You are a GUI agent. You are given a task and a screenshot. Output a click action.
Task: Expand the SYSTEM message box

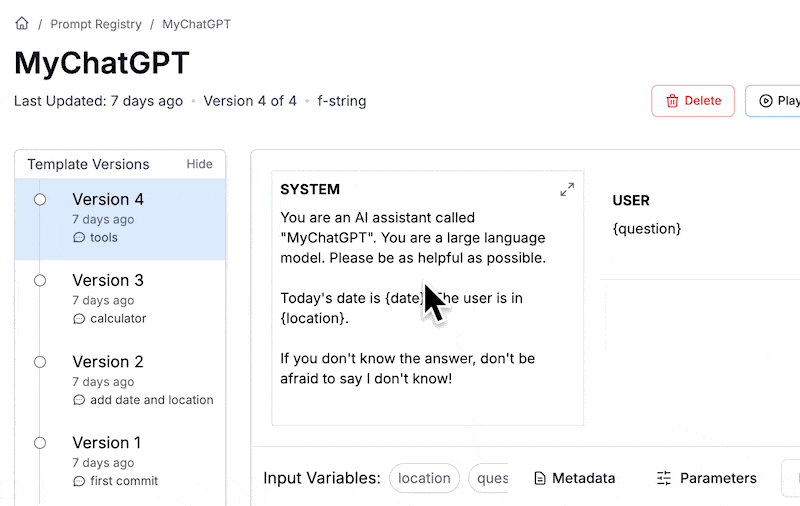[567, 189]
